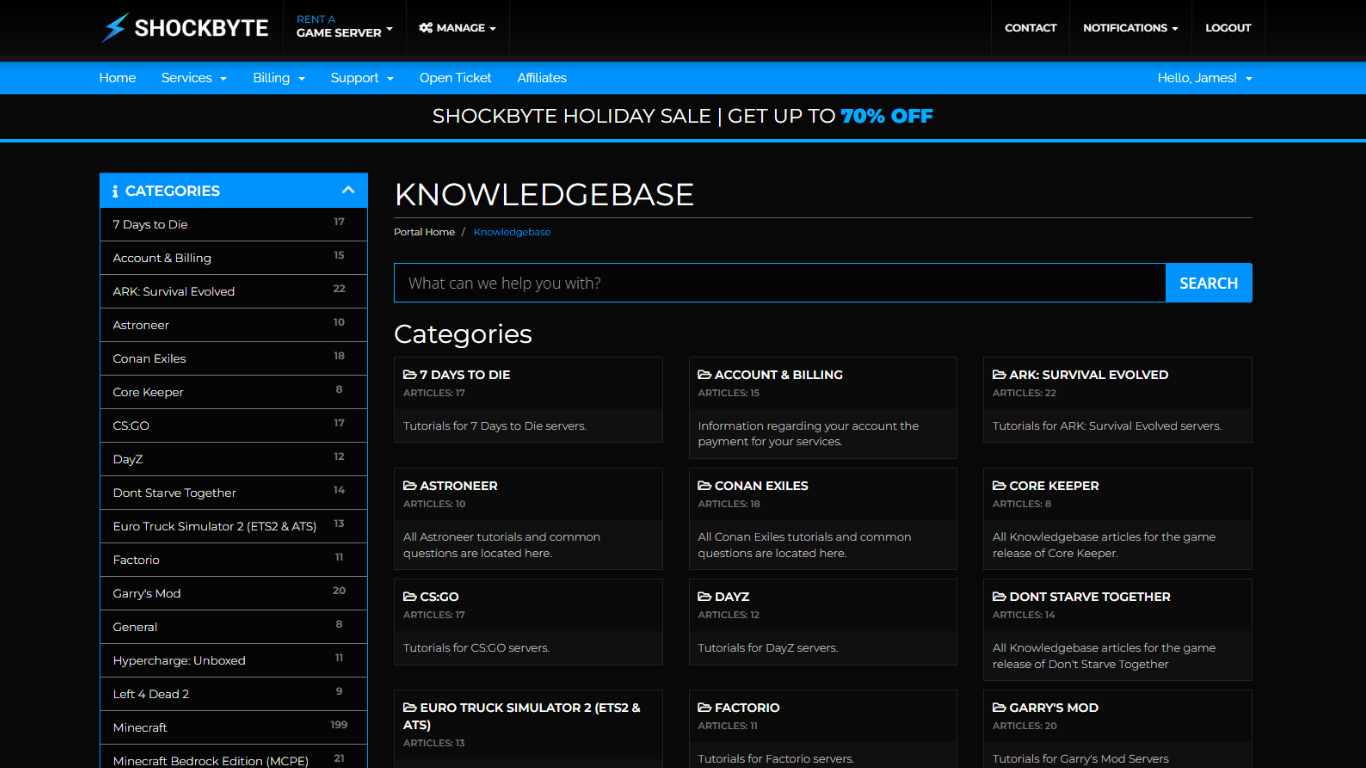Screen dimensions: 1366x768
Task: Click the 70% OFF holiday sale banner
Action: tap(683, 116)
